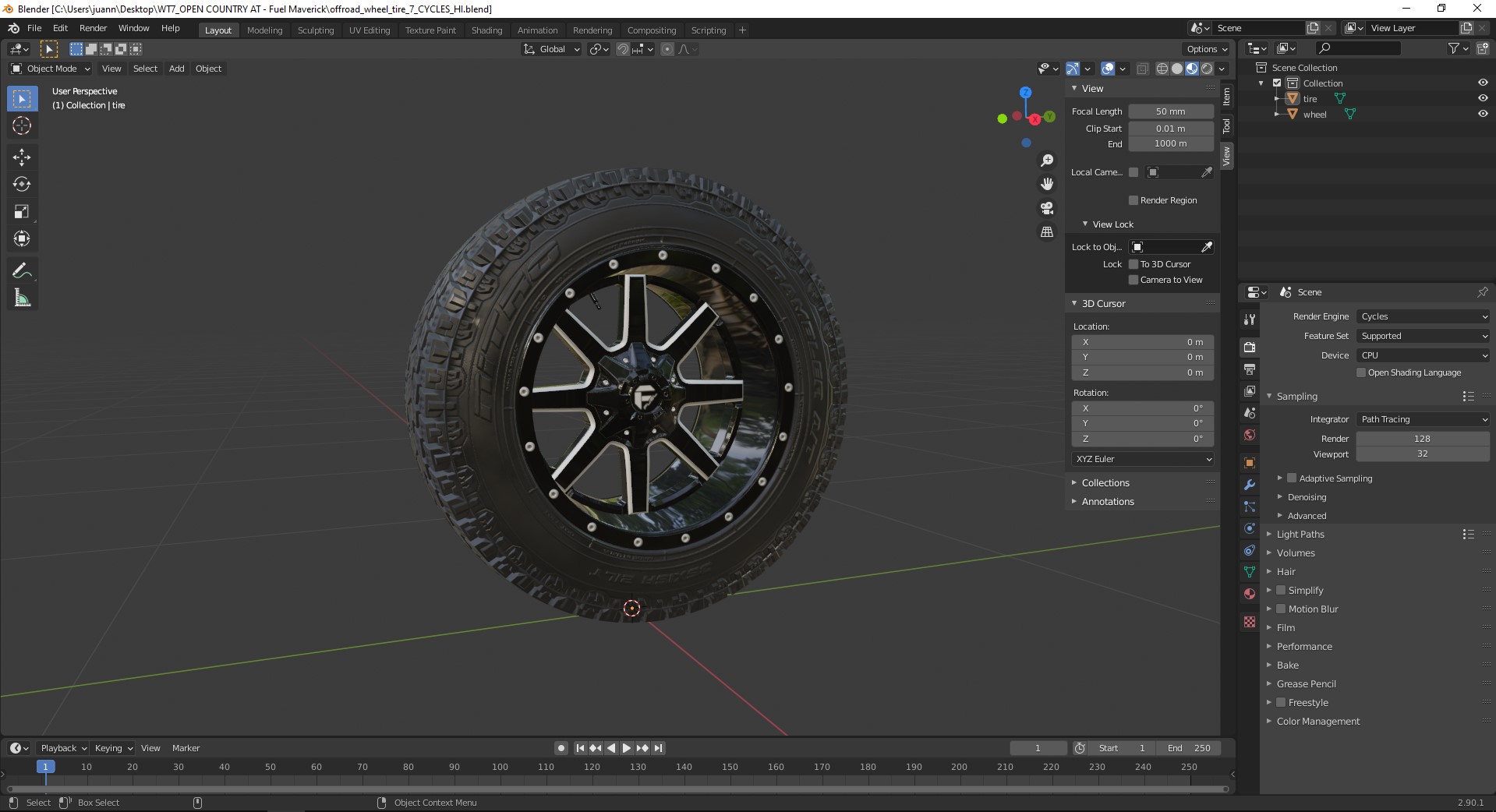The width and height of the screenshot is (1496, 812).
Task: Open the Render menu
Action: click(93, 28)
